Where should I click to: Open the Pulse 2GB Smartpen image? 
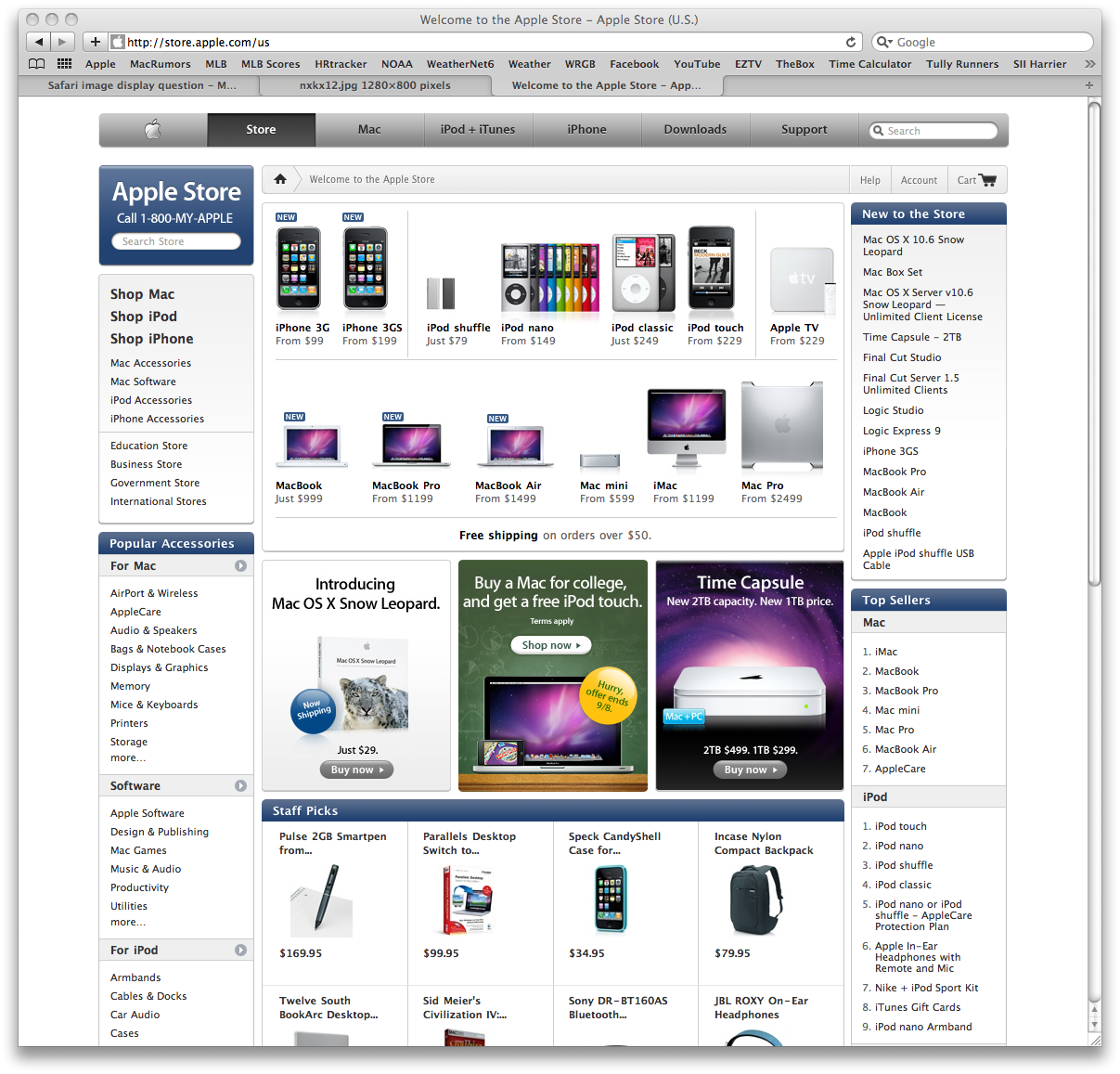pos(323,899)
